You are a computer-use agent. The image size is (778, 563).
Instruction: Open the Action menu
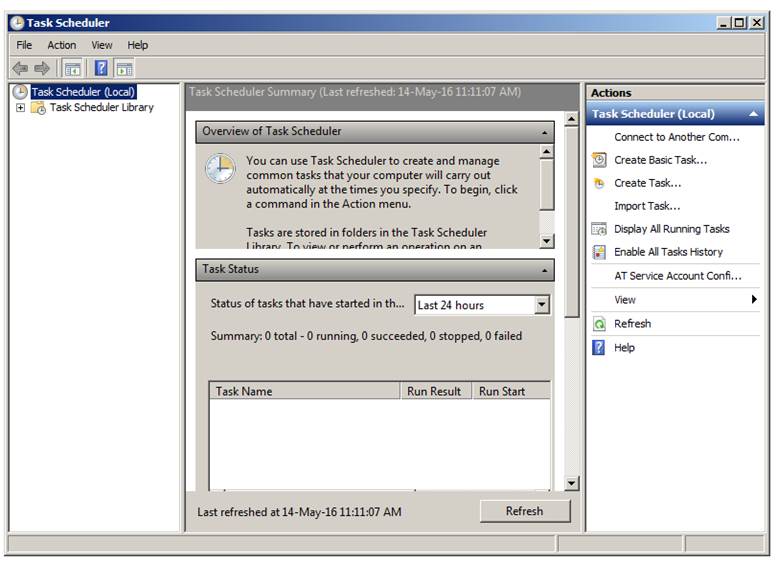coord(62,45)
